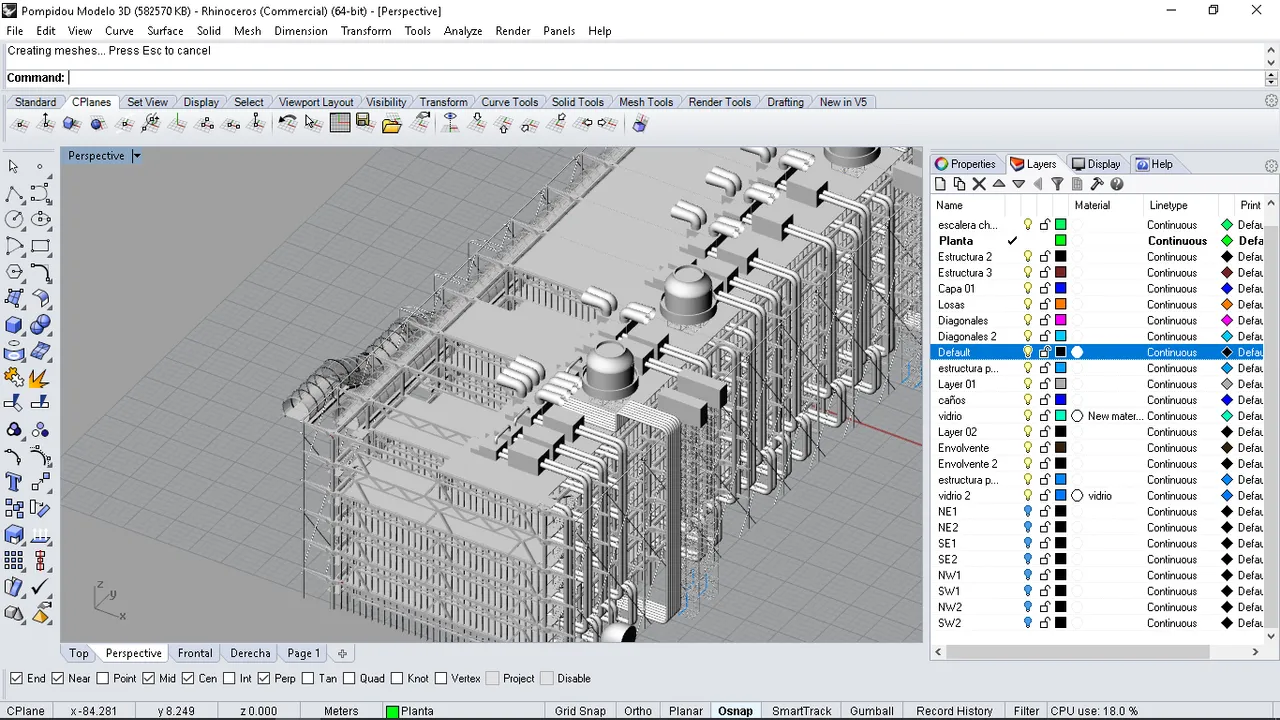Click the hammer Tools icon in Layers panel
The width and height of the screenshot is (1280, 720).
(x=1097, y=184)
